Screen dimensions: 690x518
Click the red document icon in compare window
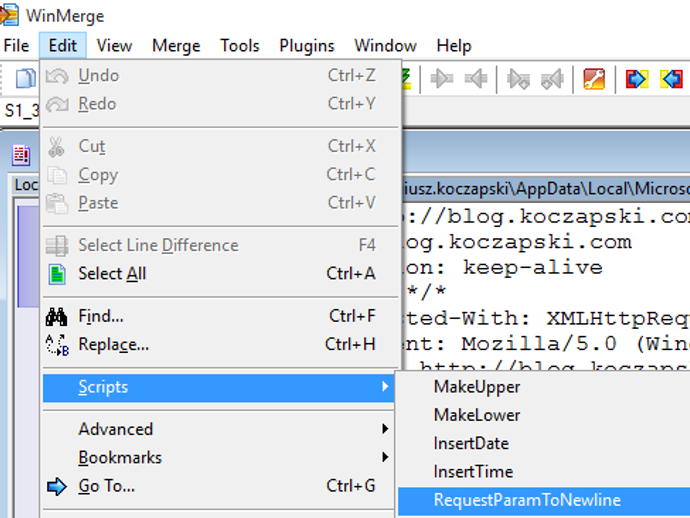coord(21,155)
